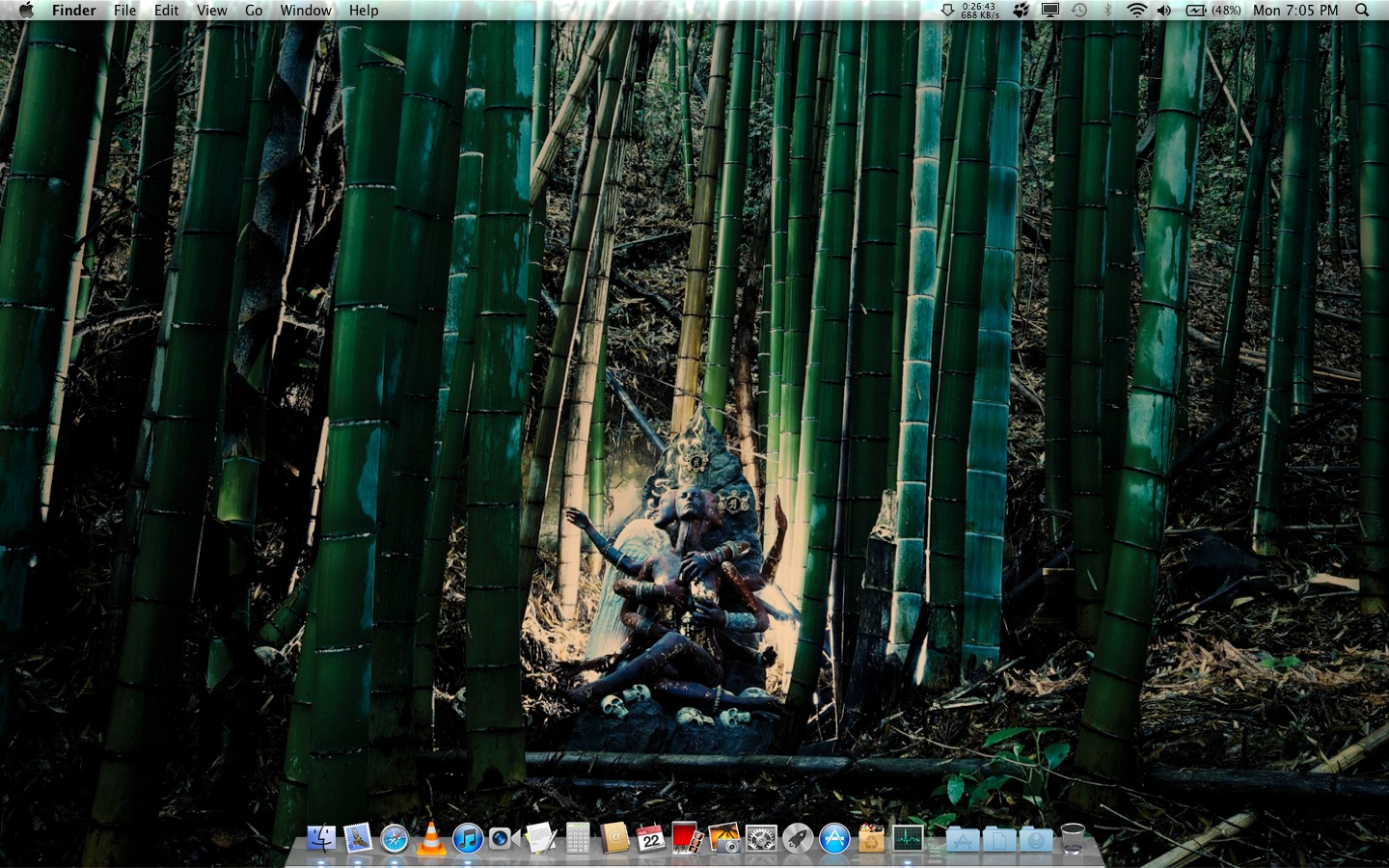Open iPhoto from the Dock
1389x868 pixels.
coord(724,838)
